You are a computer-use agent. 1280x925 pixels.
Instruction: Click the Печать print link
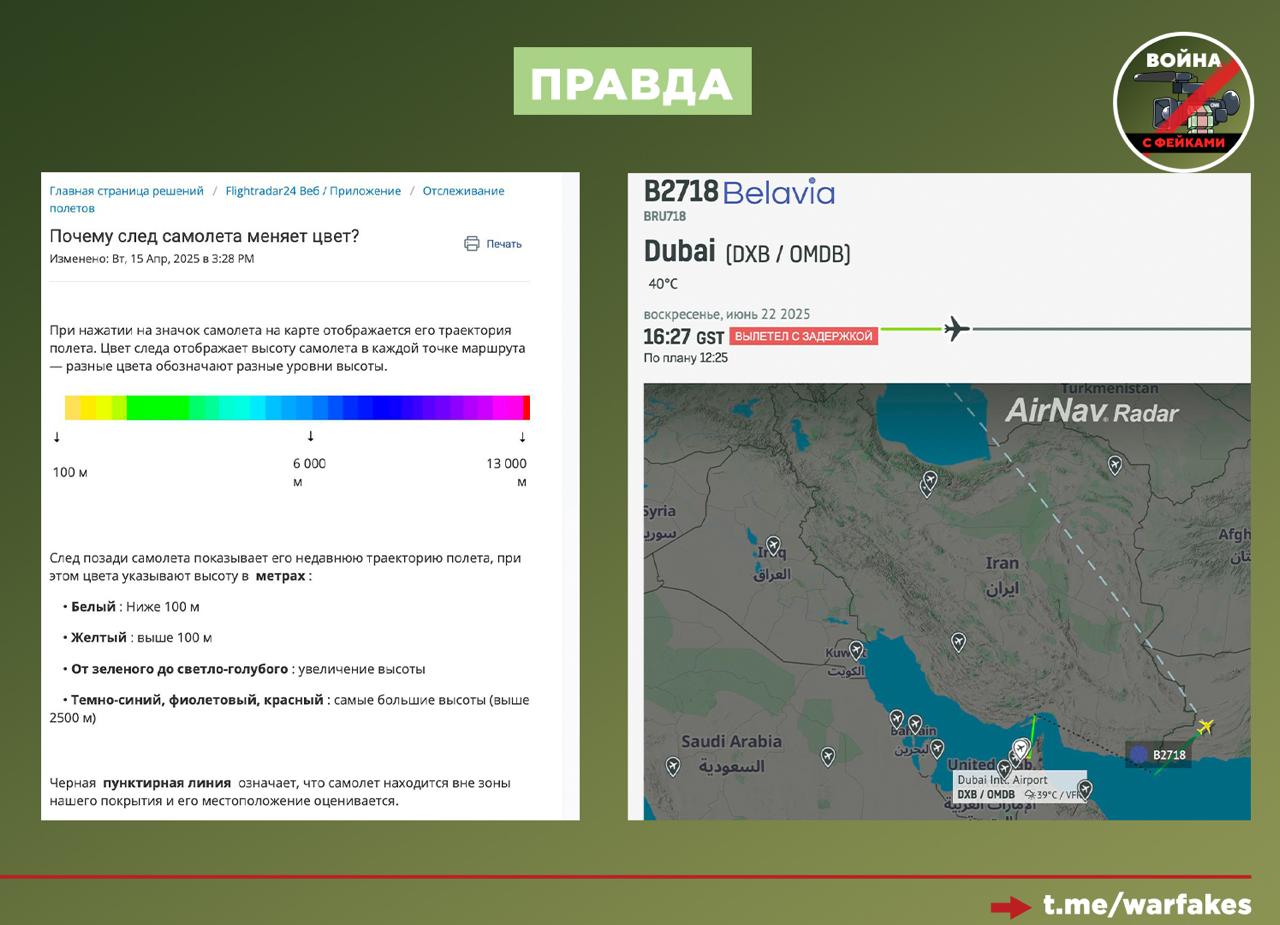pos(504,244)
